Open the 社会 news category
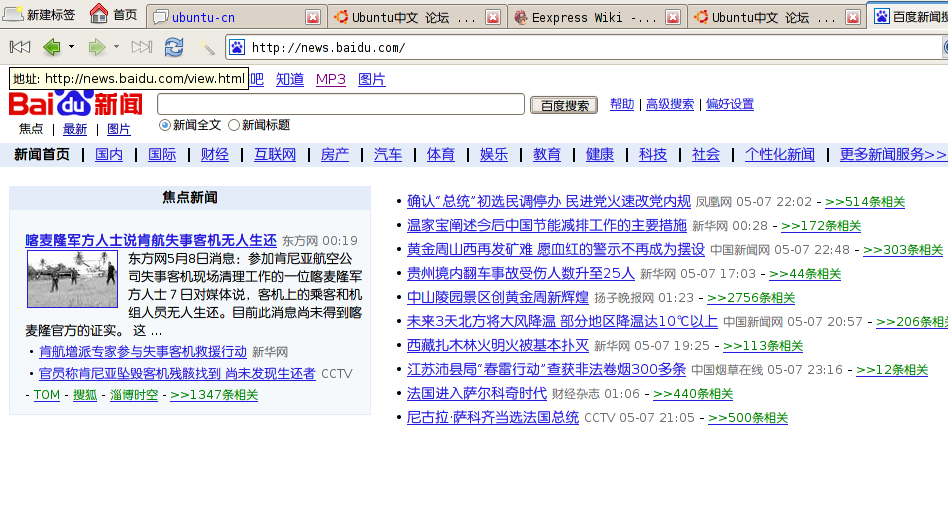Viewport: 948px width, 508px height. coord(706,155)
